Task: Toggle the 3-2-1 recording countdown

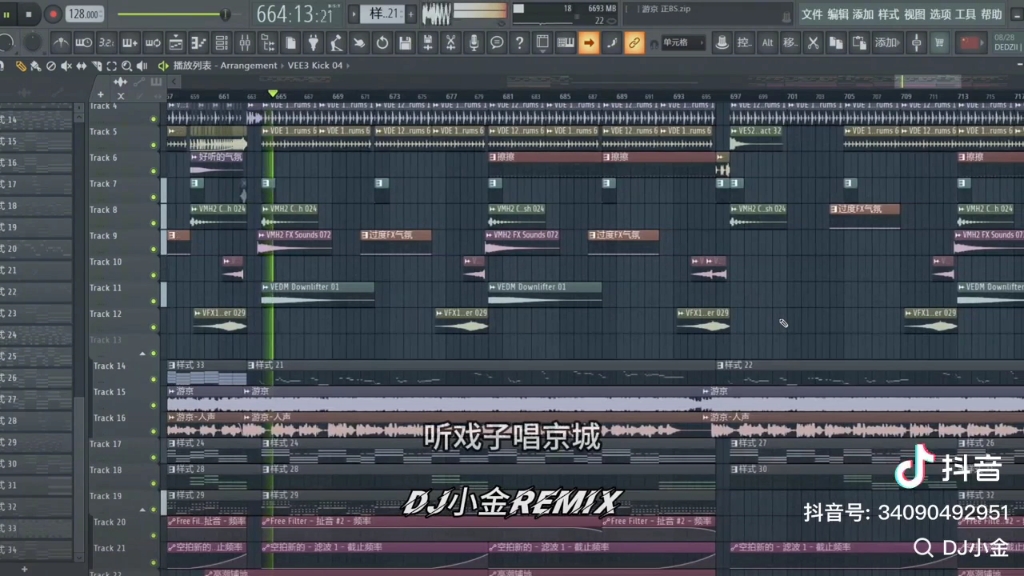Action: click(106, 43)
